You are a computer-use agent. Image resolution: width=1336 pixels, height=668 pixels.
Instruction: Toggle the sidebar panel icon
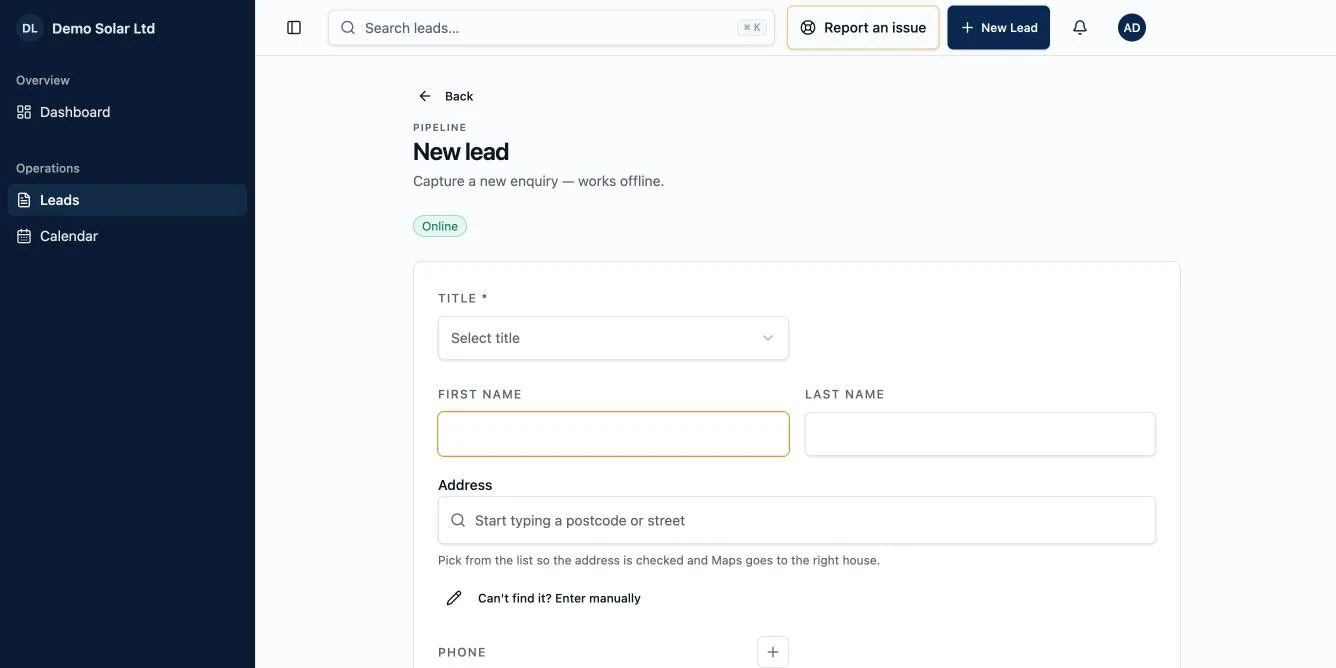coord(294,28)
